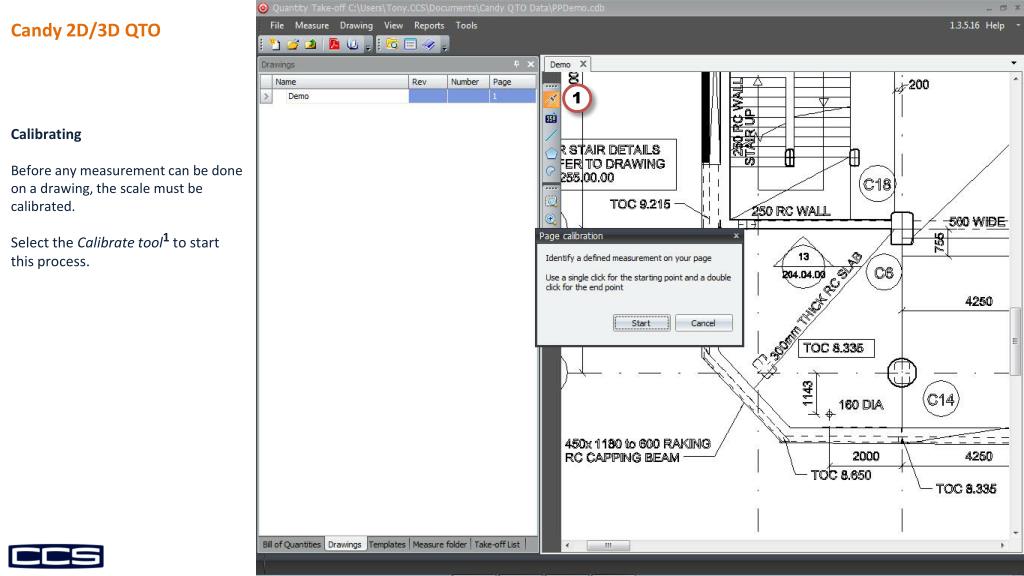The height and width of the screenshot is (576, 1024).
Task: Open the Measure menu
Action: pyautogui.click(x=312, y=25)
